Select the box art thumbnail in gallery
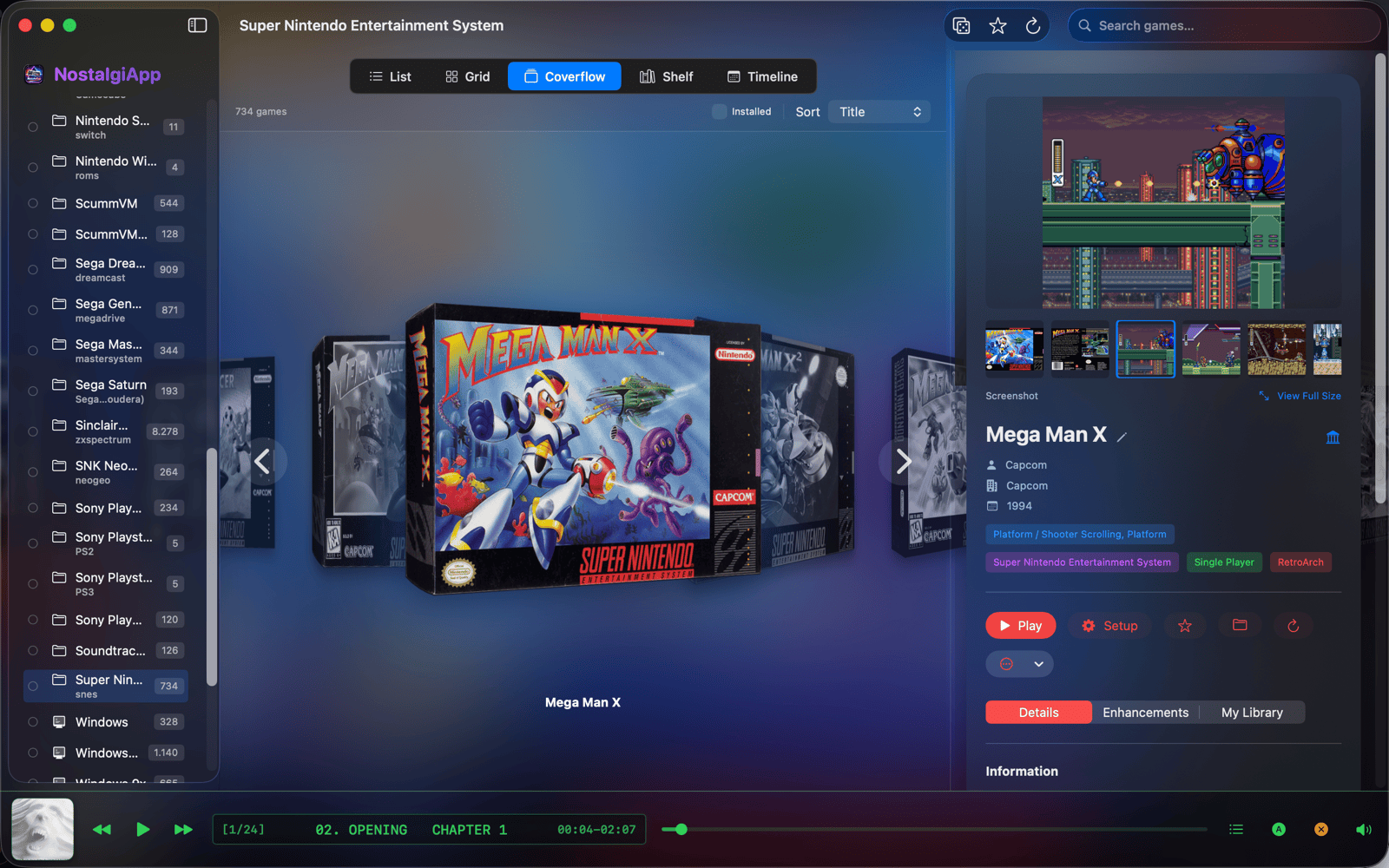 click(x=1014, y=349)
